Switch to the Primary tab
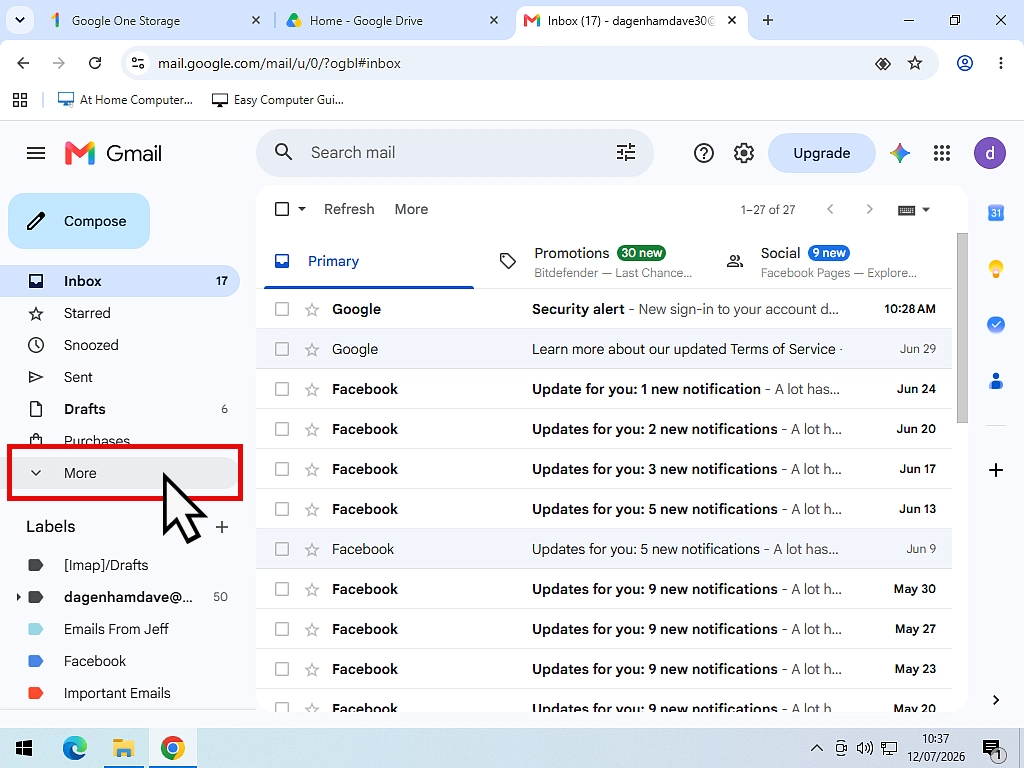Image resolution: width=1024 pixels, height=768 pixels. coord(369,261)
